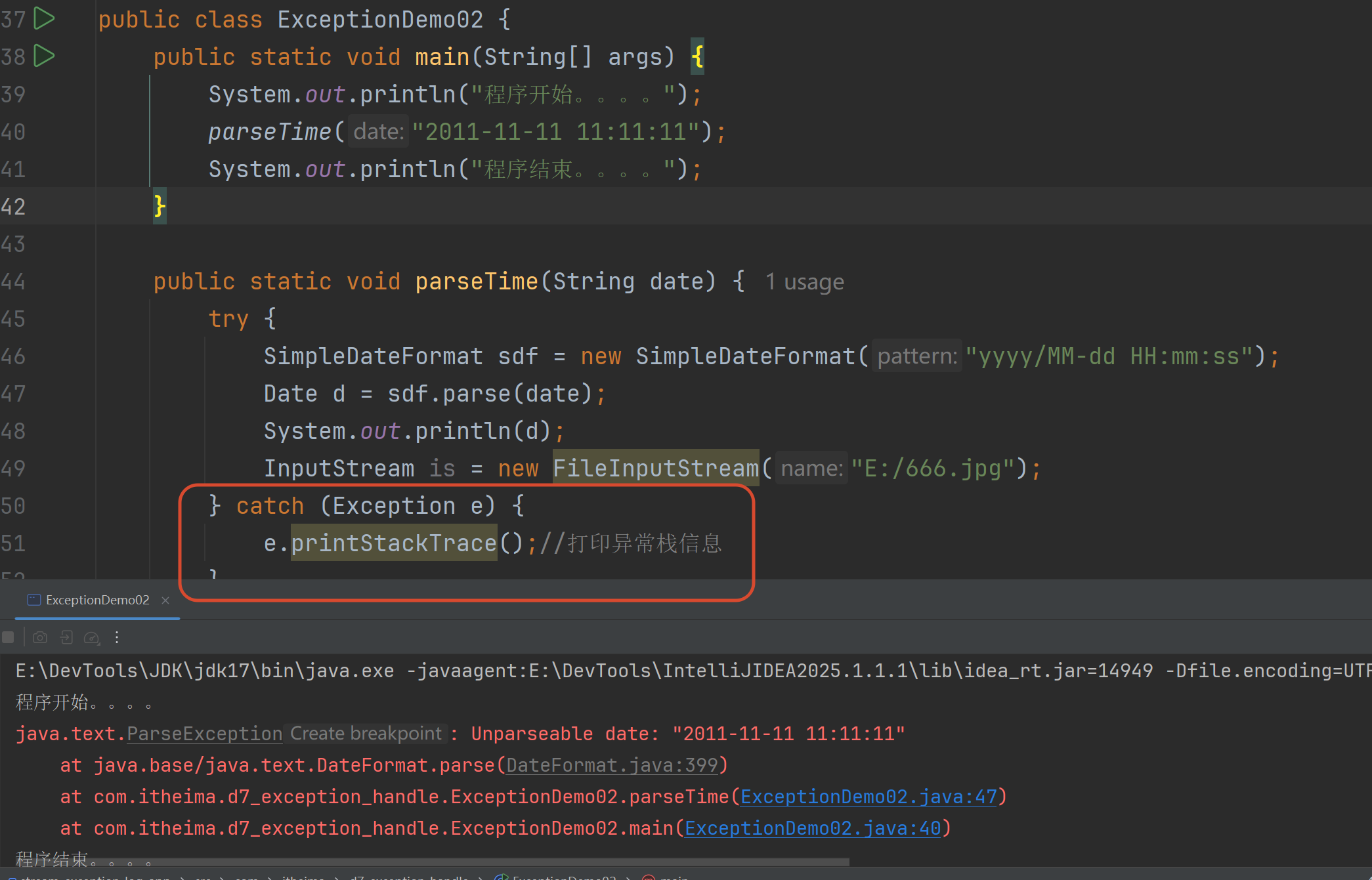This screenshot has width=1372, height=880.
Task: Click the run gutter icon beside main method
Action: click(x=44, y=56)
